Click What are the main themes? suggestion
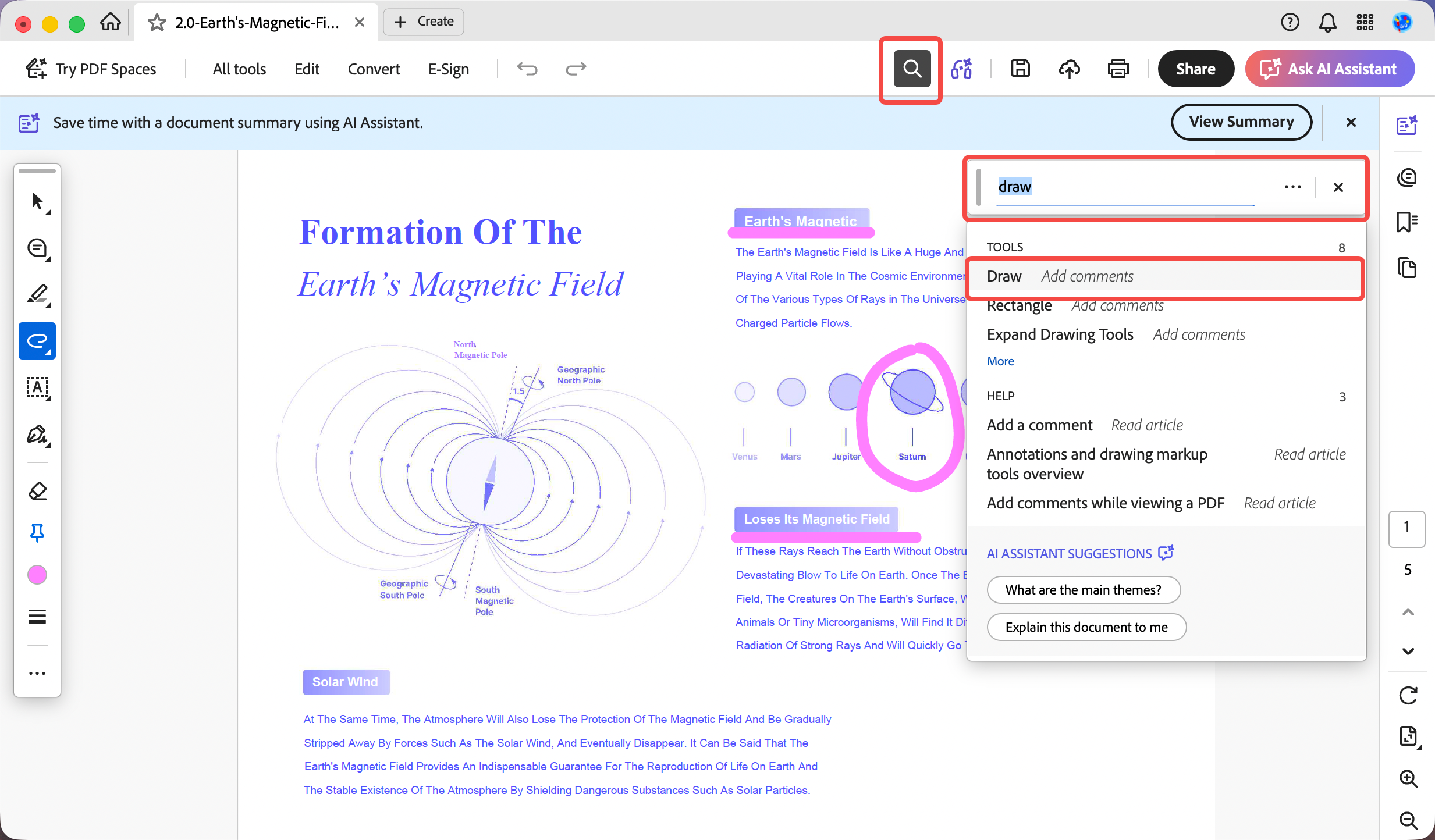1435x840 pixels. click(1084, 590)
